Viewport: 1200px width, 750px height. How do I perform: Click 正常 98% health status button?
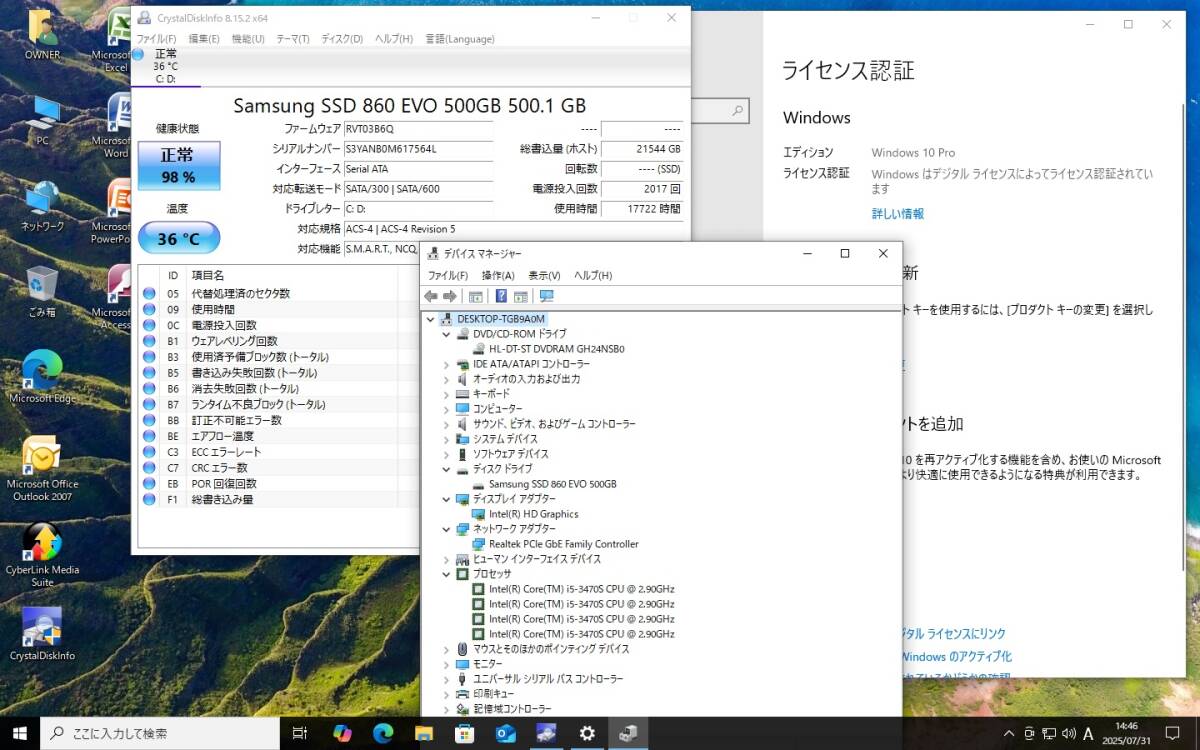point(178,166)
